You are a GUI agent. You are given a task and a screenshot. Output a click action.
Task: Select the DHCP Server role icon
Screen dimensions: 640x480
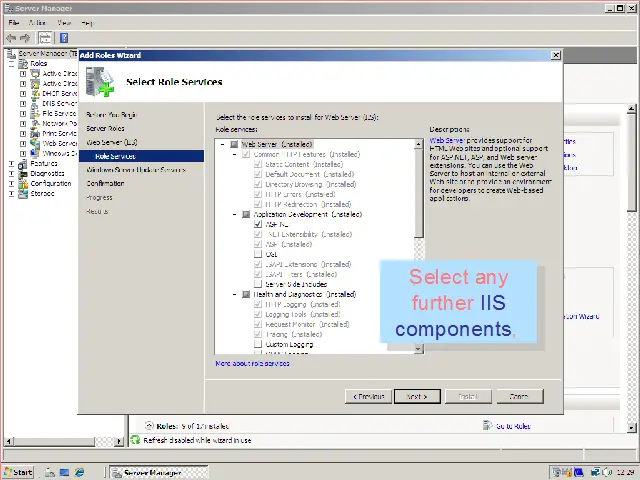tap(36, 93)
